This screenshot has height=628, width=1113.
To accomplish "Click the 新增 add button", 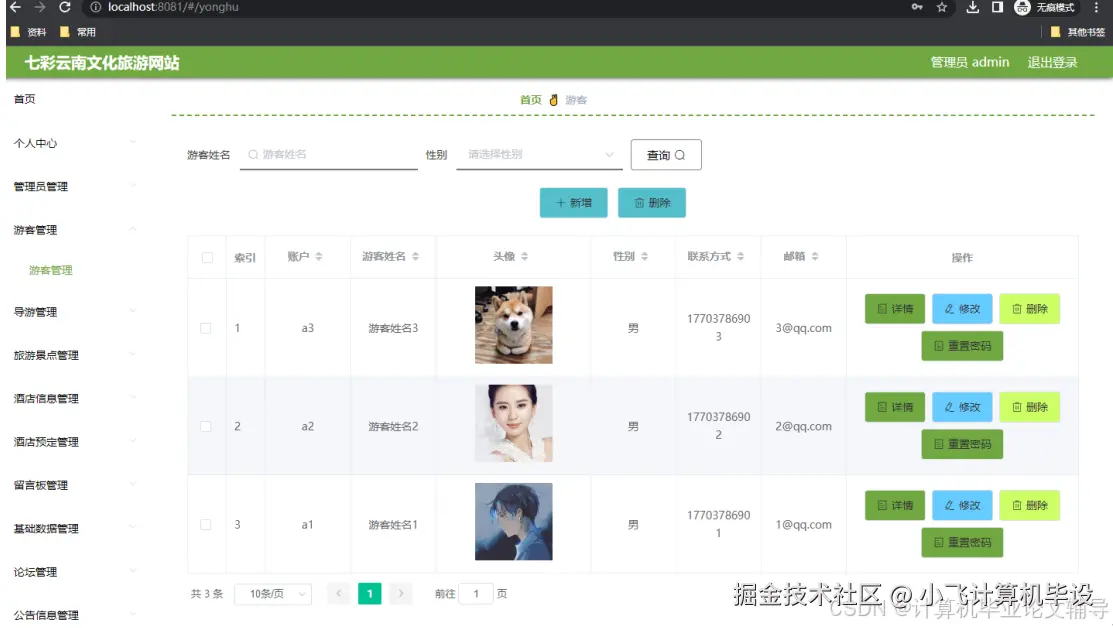I will (574, 202).
